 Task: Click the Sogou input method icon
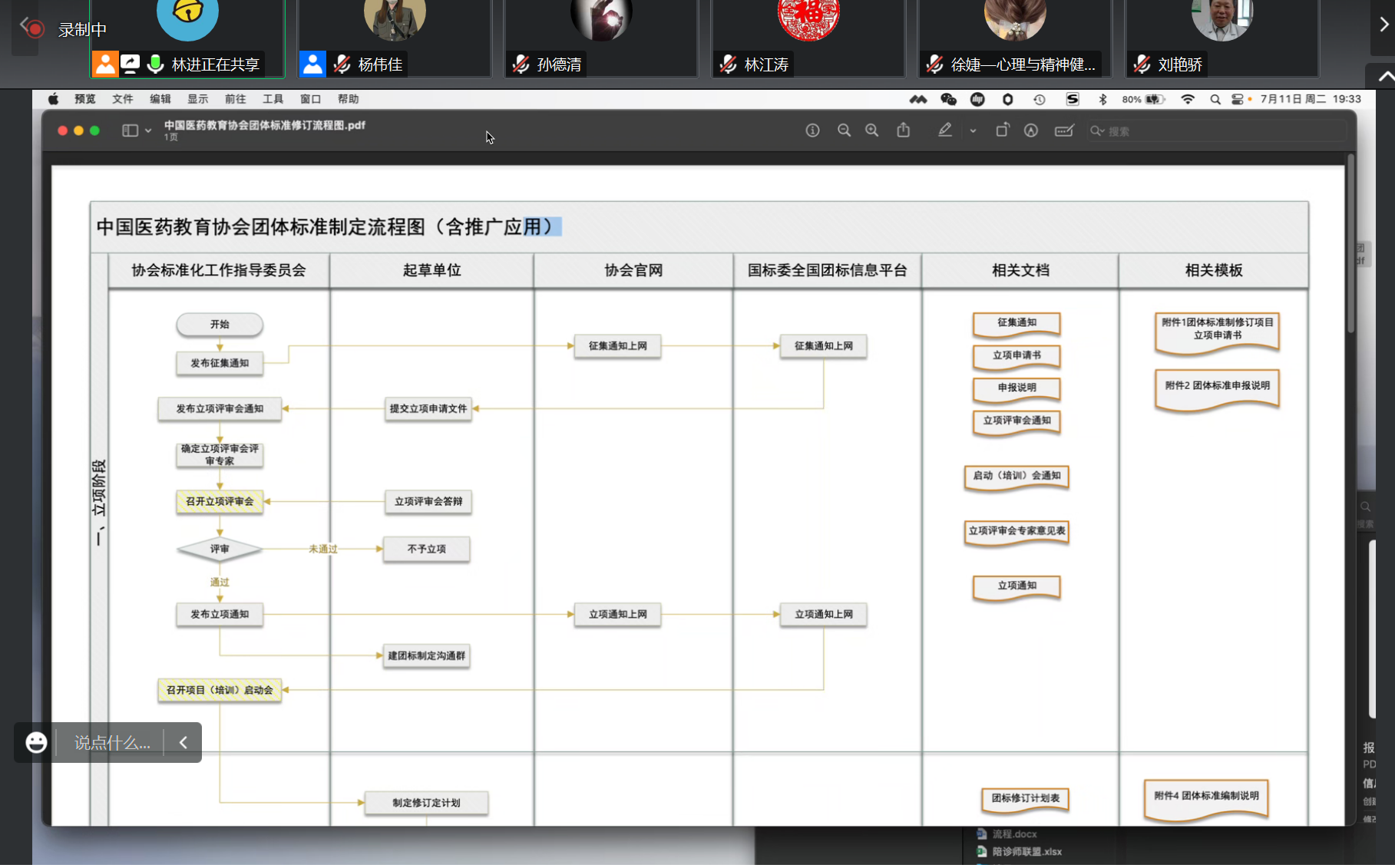(1073, 99)
